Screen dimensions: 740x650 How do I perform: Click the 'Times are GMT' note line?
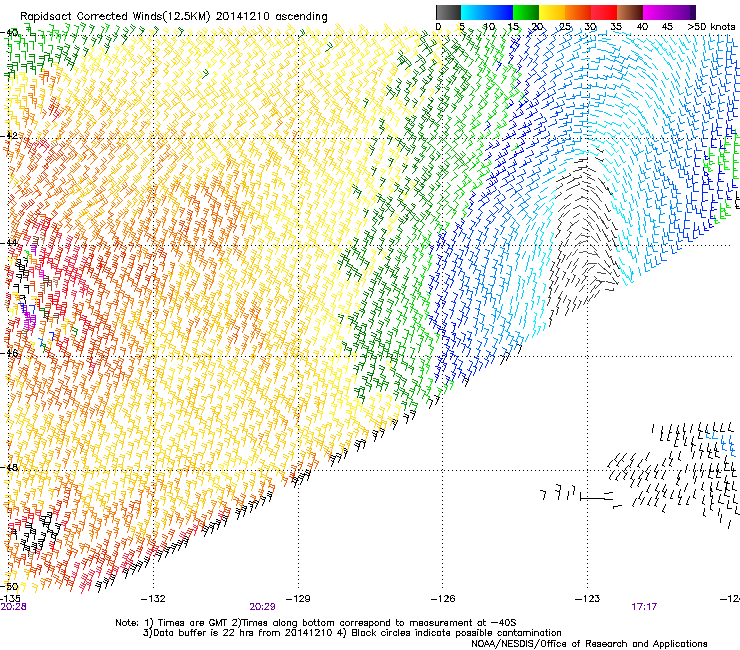tap(316, 623)
